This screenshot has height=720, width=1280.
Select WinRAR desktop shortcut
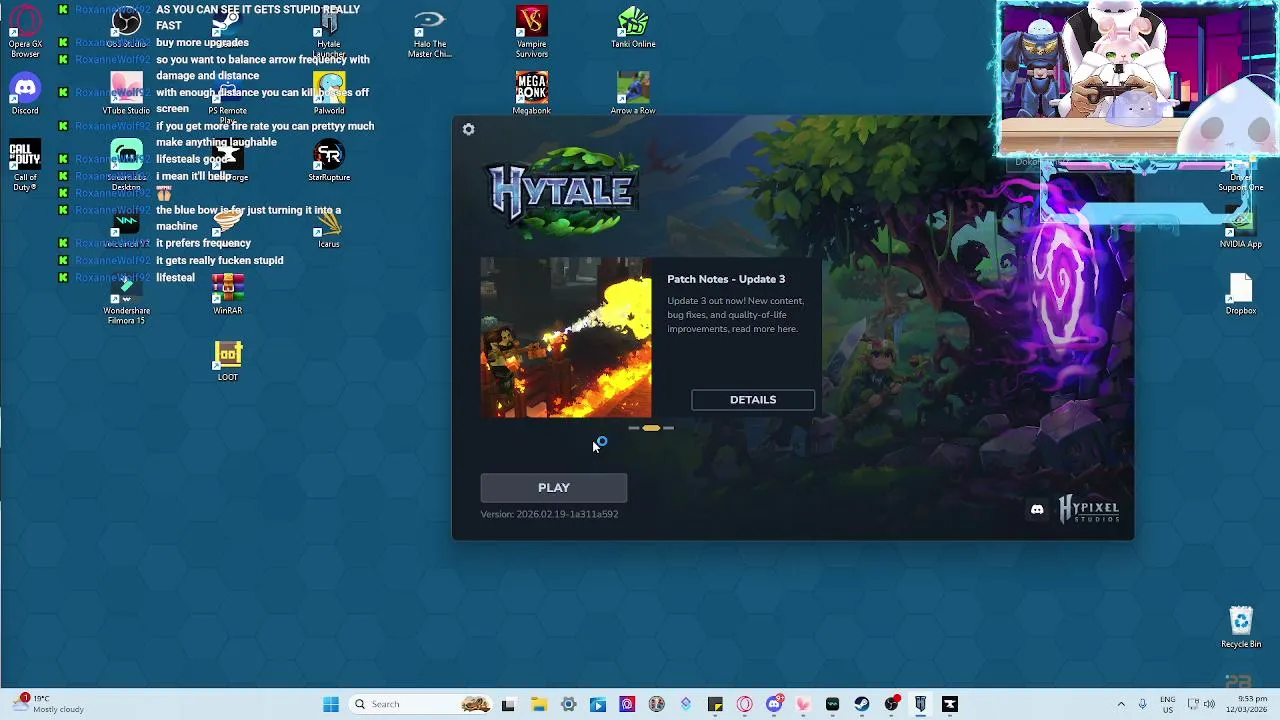(228, 293)
